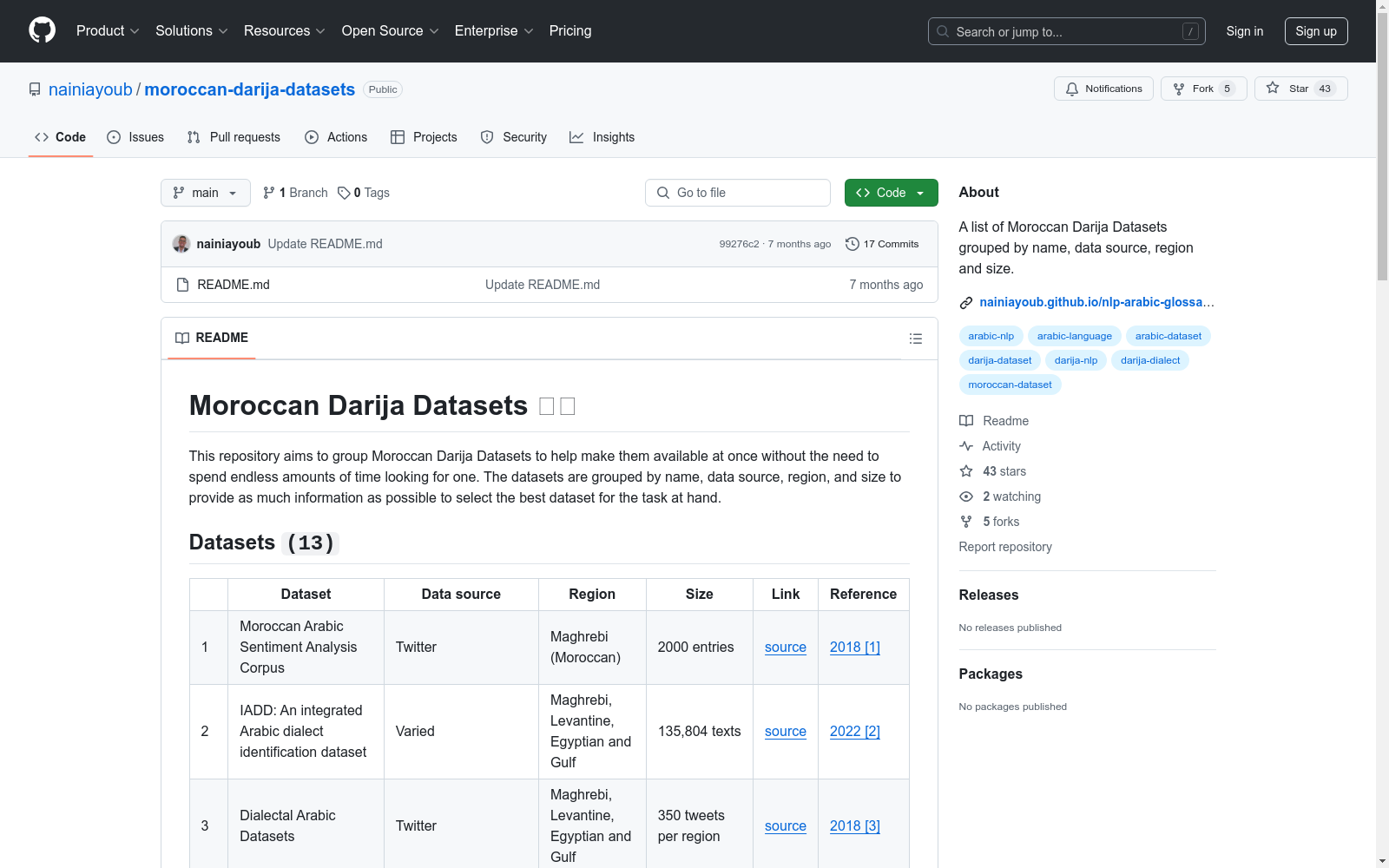Select the README tab header

click(212, 338)
